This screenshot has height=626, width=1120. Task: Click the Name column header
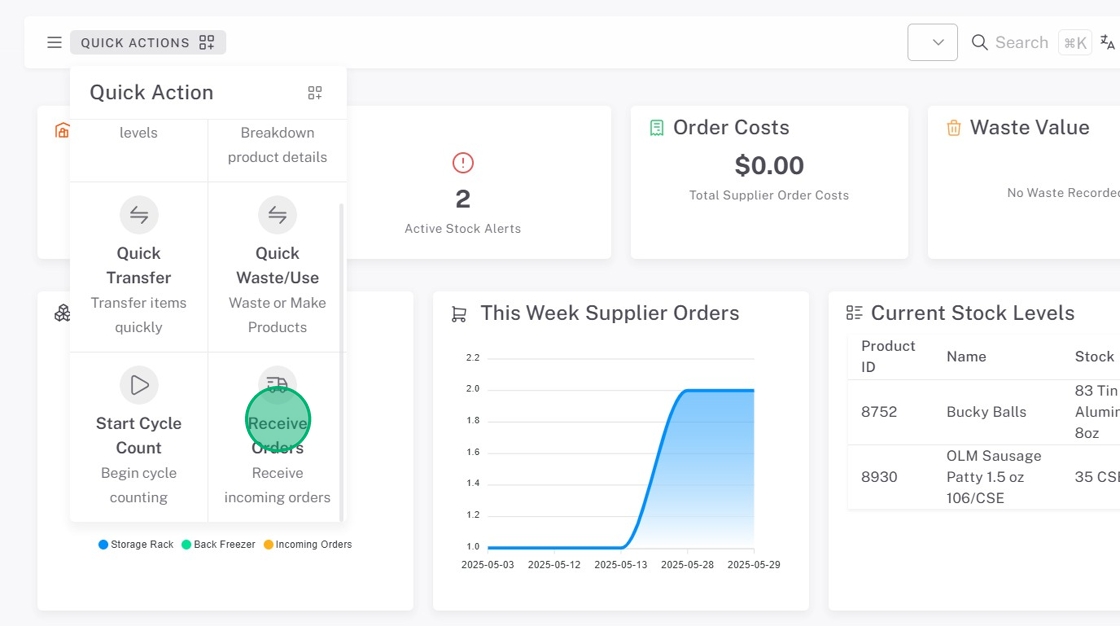966,357
